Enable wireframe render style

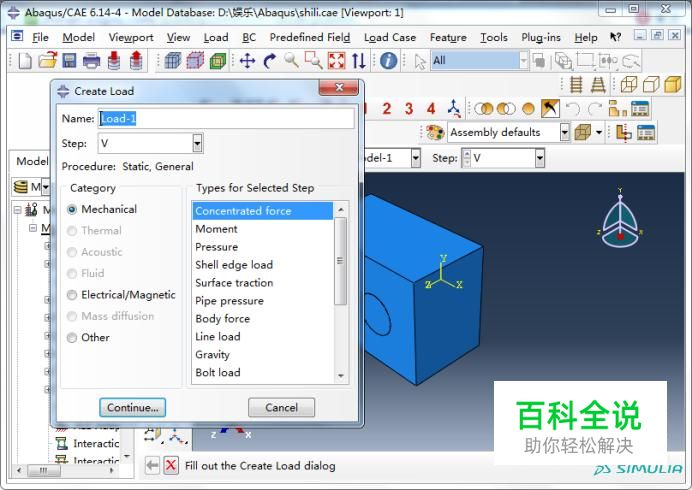[x=629, y=84]
